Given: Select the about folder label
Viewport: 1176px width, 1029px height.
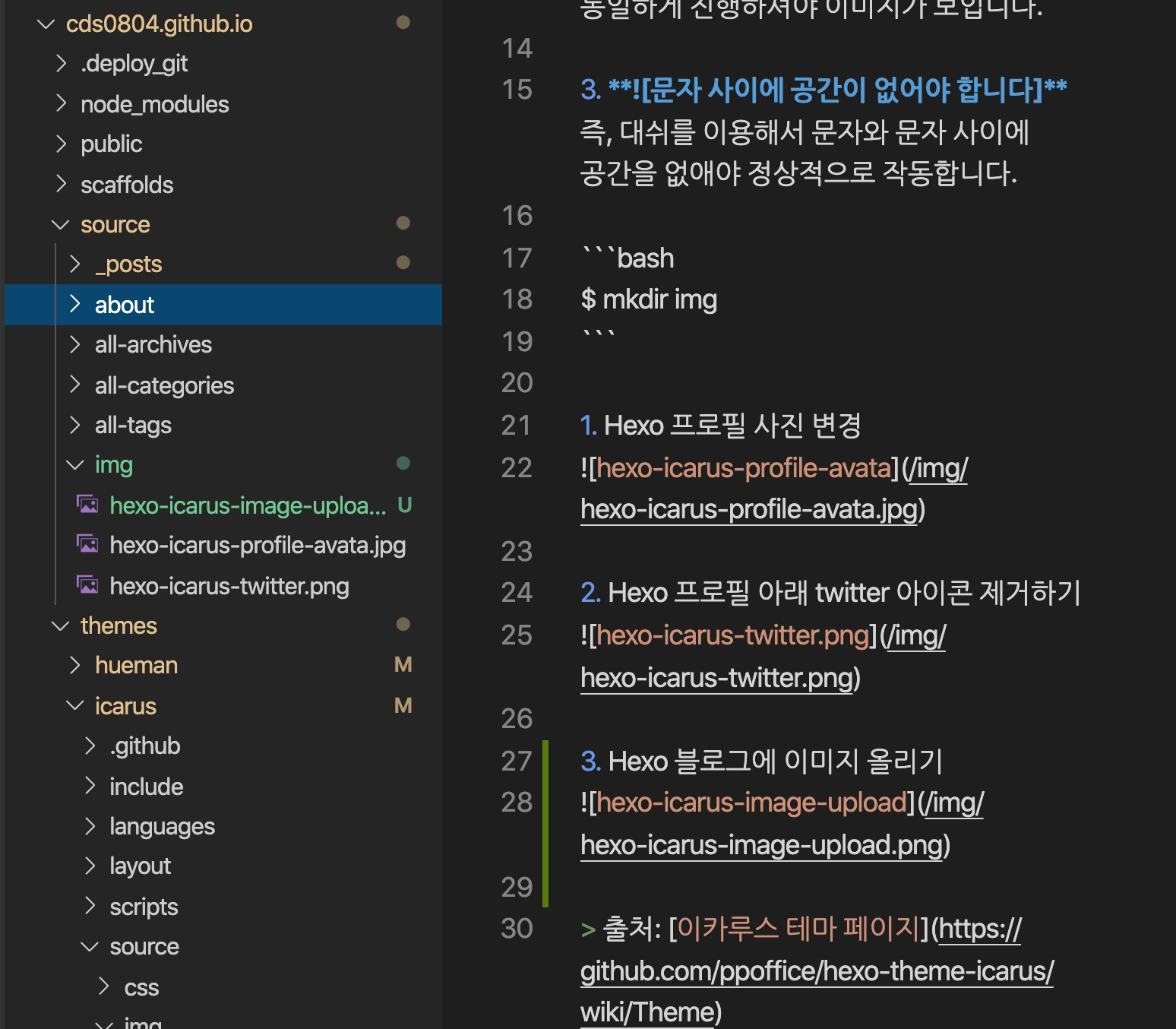Looking at the screenshot, I should coord(125,305).
